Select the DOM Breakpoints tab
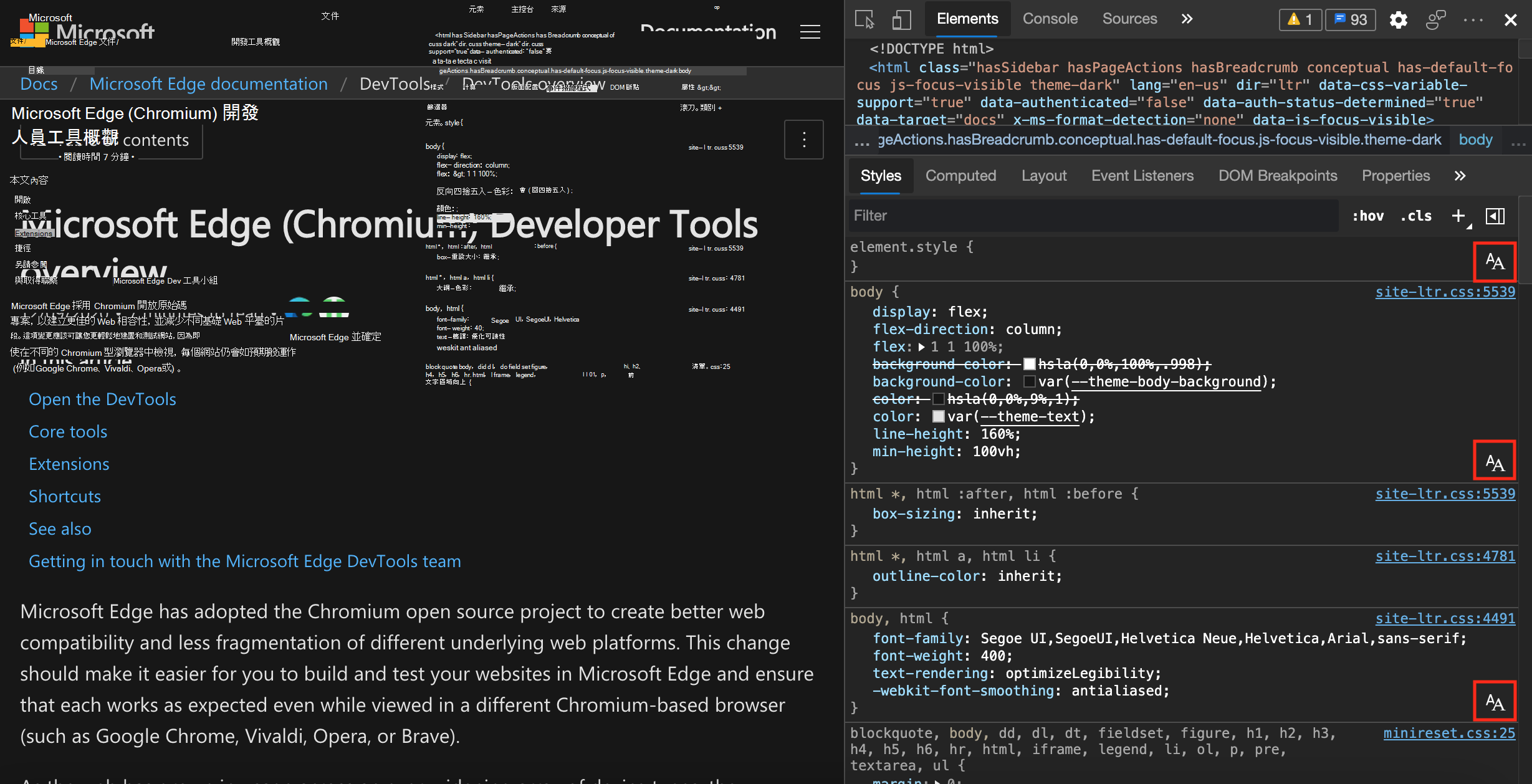Image resolution: width=1532 pixels, height=784 pixels. click(1278, 176)
